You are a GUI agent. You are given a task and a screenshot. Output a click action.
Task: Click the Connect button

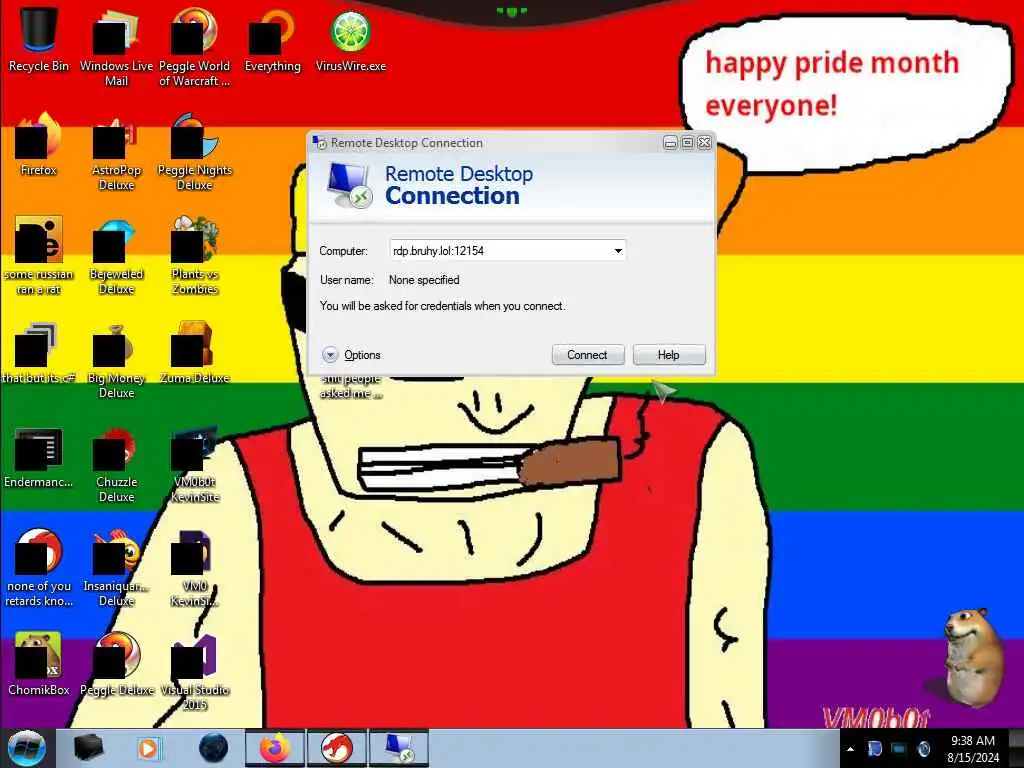(588, 355)
